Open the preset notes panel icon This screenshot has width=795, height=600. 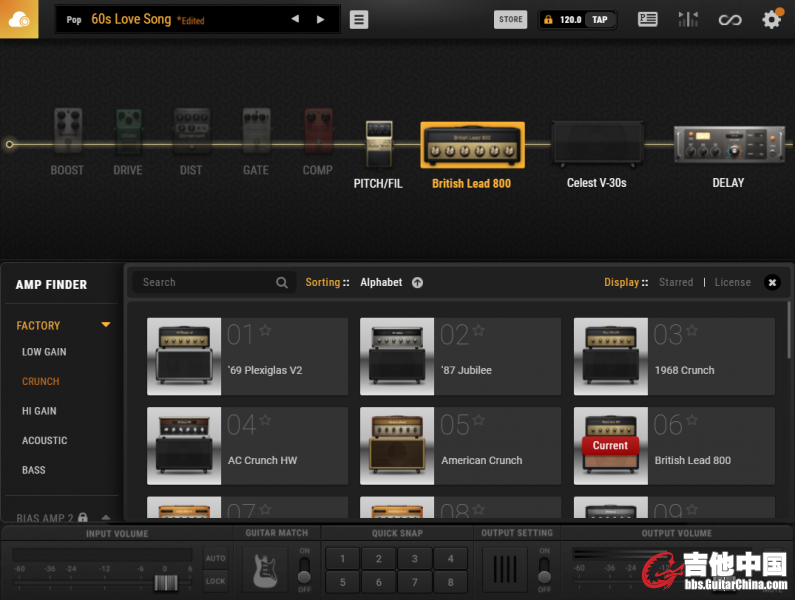coord(647,19)
